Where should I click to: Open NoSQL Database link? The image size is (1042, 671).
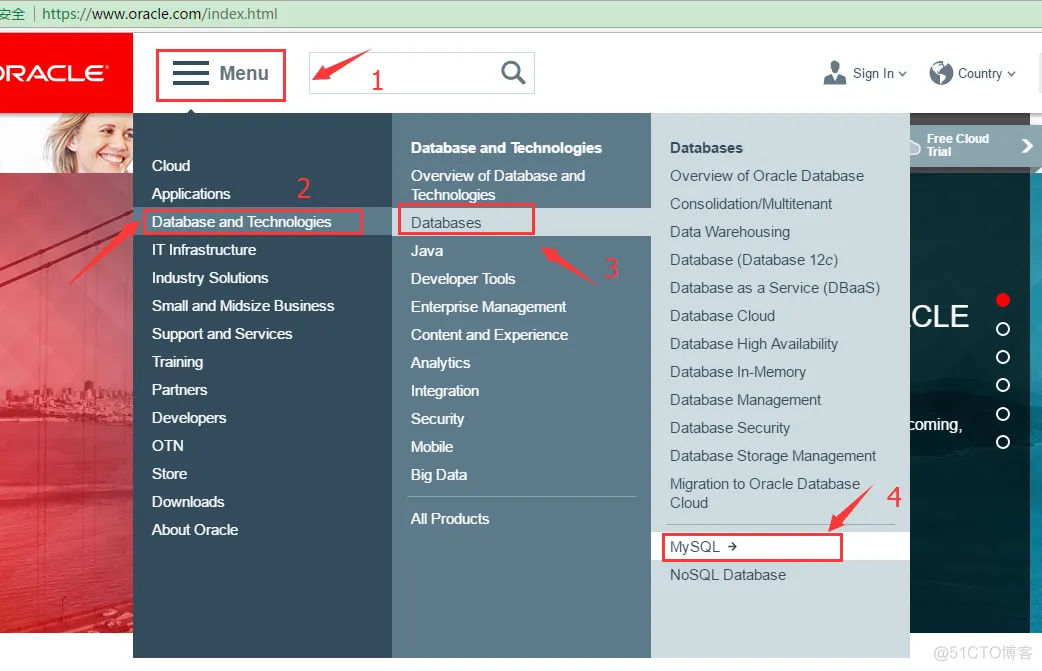(728, 575)
